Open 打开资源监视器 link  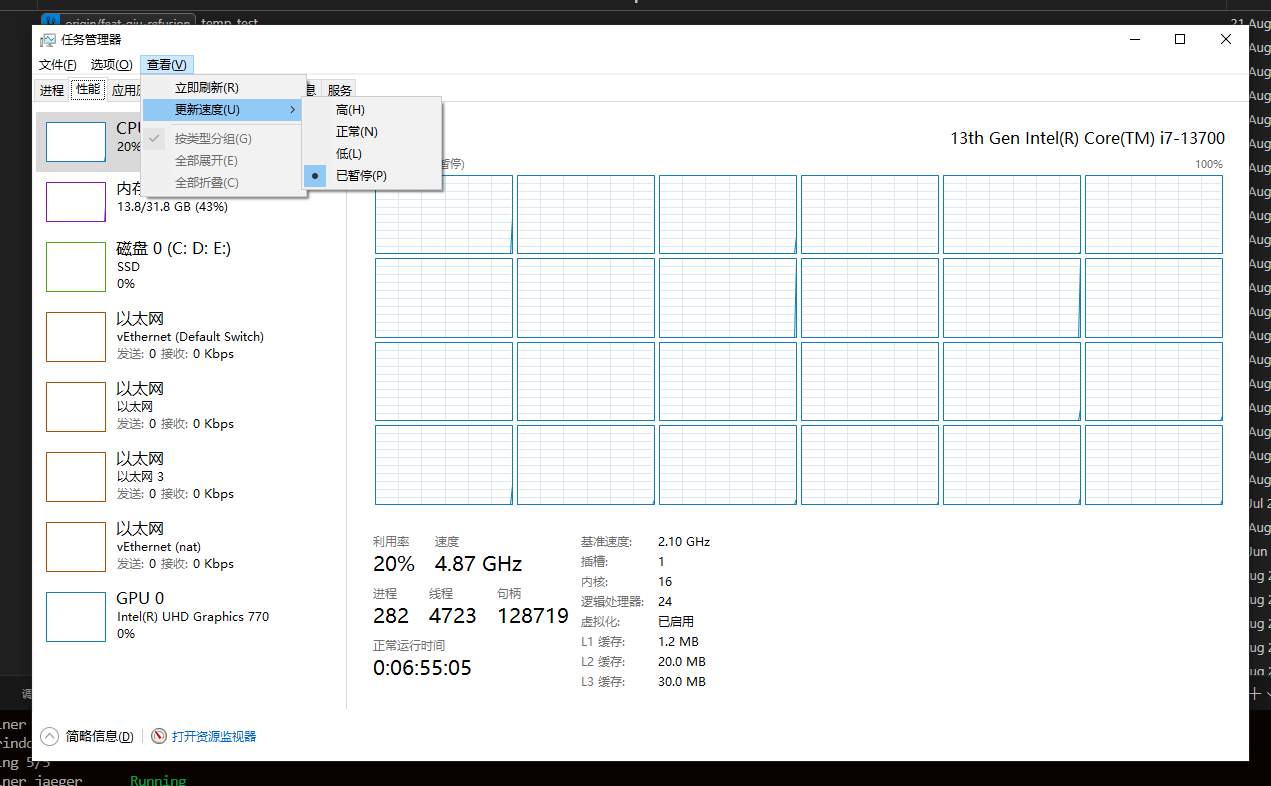tap(214, 737)
